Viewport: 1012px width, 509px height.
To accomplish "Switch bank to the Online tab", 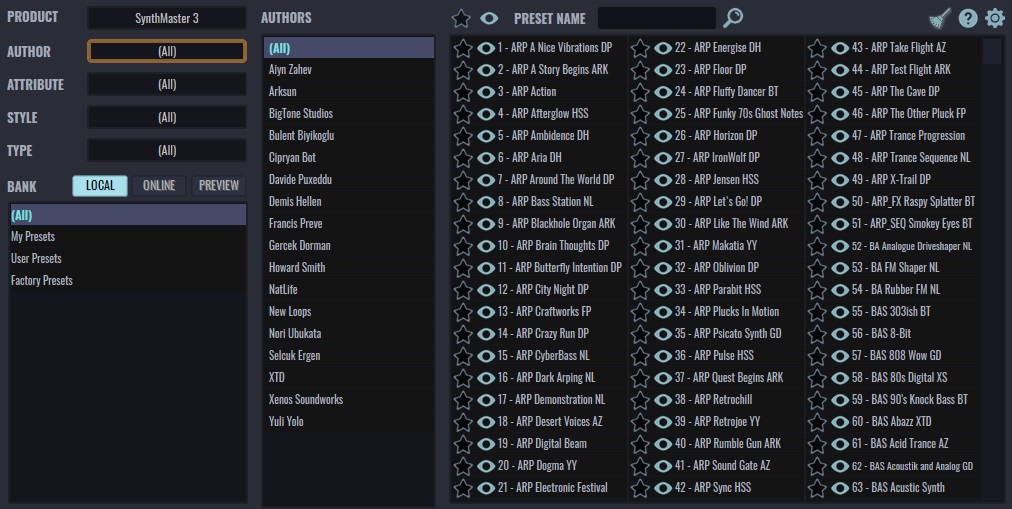I will point(159,186).
